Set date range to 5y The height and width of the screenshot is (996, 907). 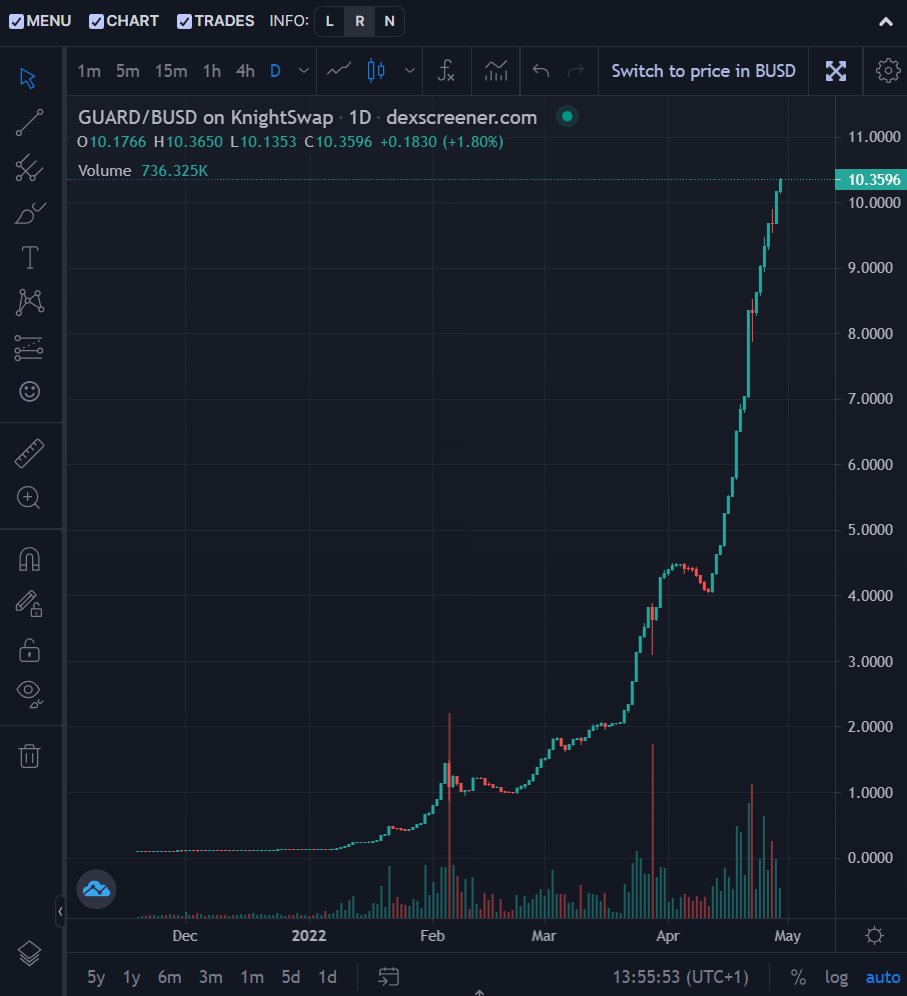(96, 976)
